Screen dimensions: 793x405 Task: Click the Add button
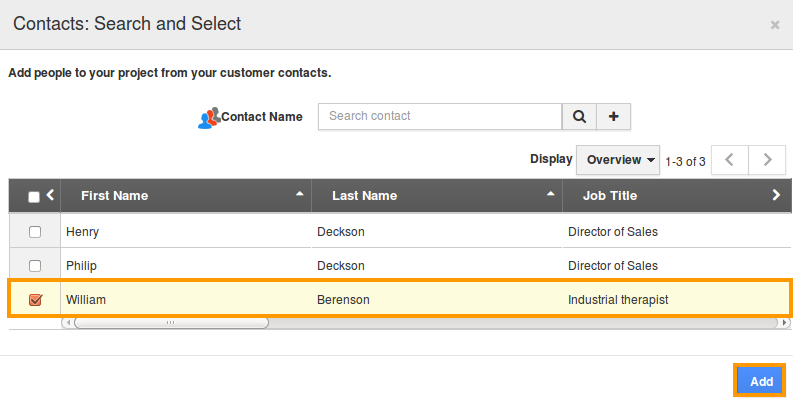(761, 382)
